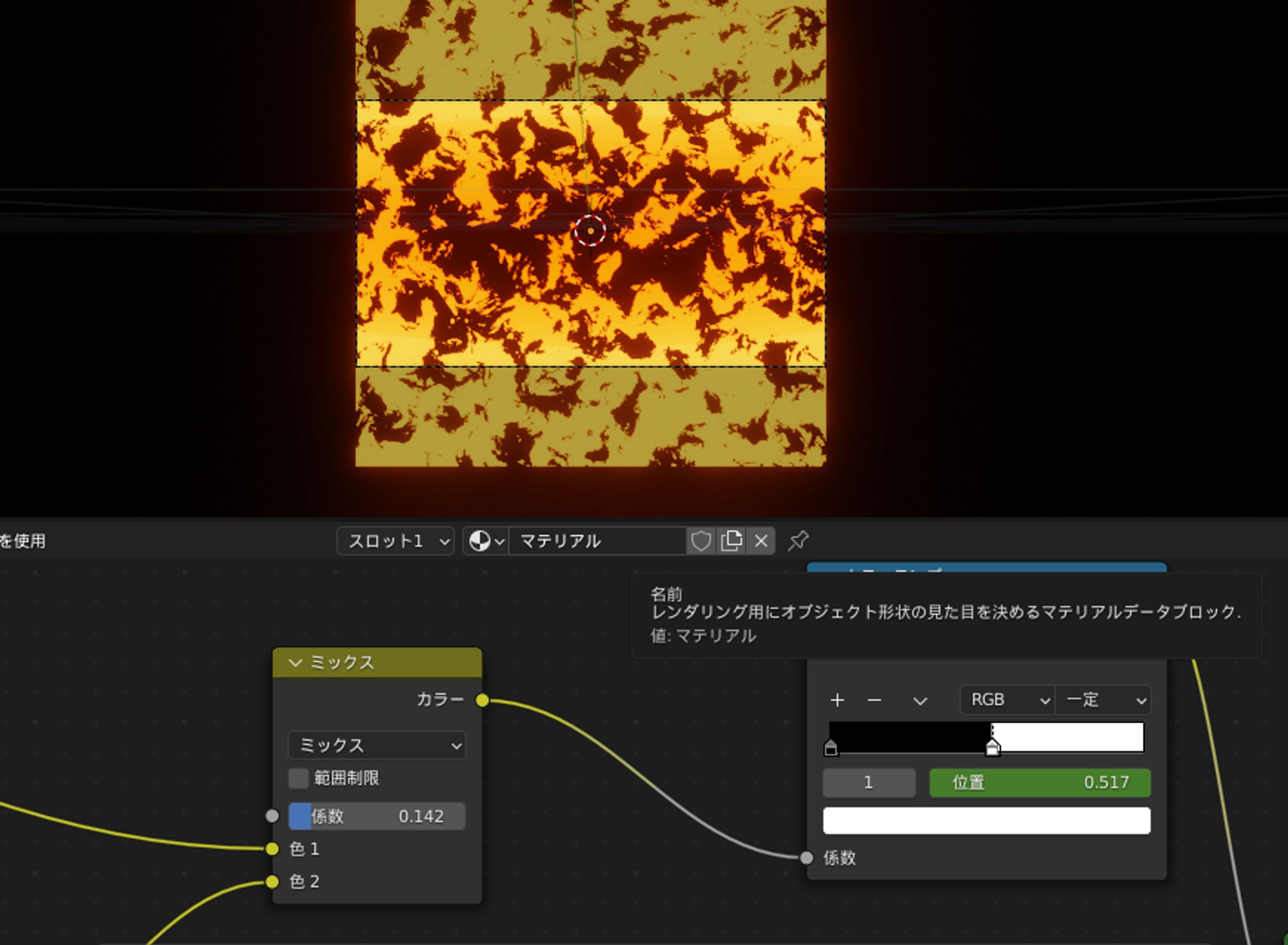This screenshot has width=1288, height=945.
Task: Collapse the ミックス node with chevron
Action: click(295, 663)
